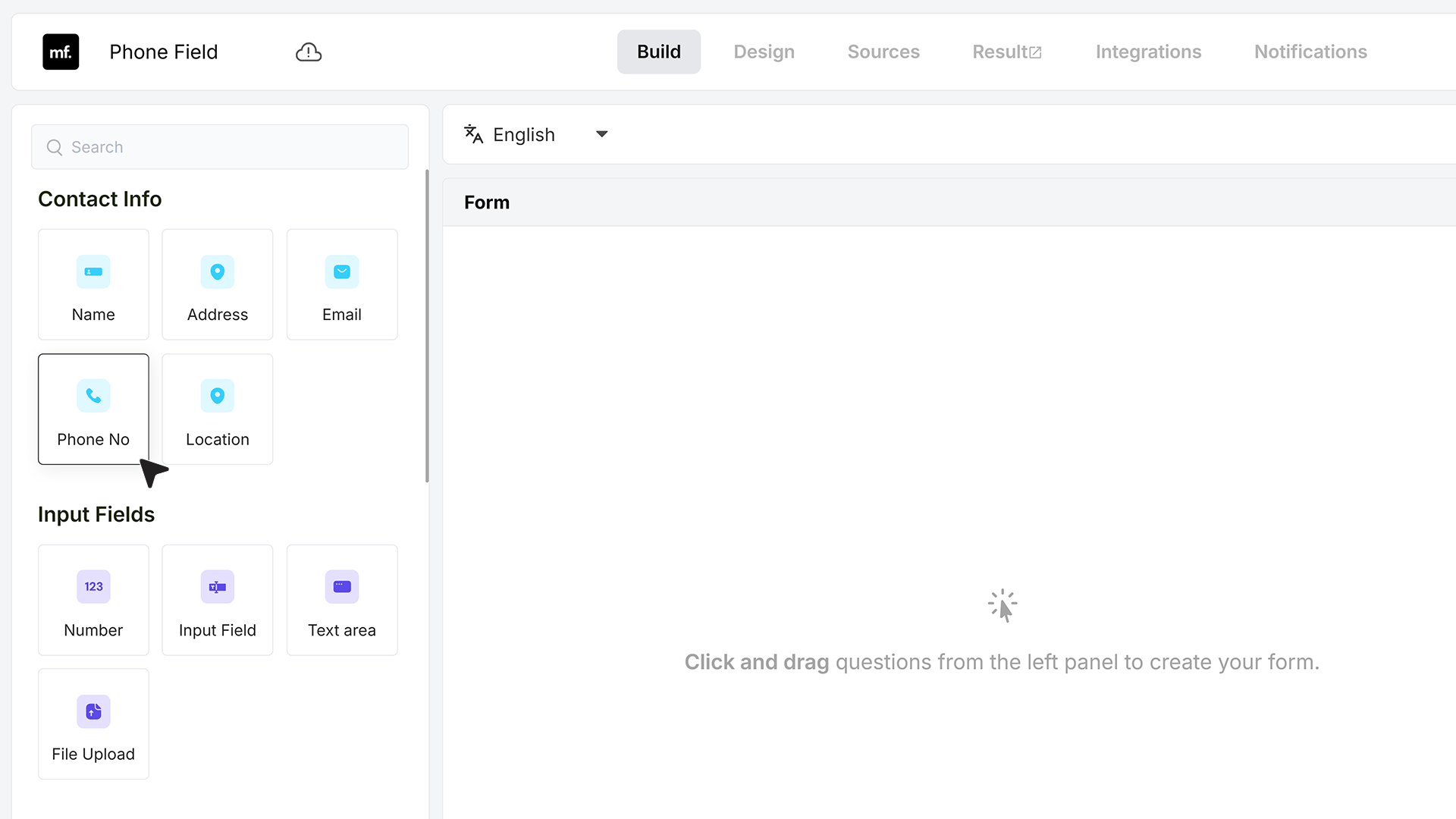Select the Input Field tile
Image resolution: width=1456 pixels, height=819 pixels.
pyautogui.click(x=218, y=600)
